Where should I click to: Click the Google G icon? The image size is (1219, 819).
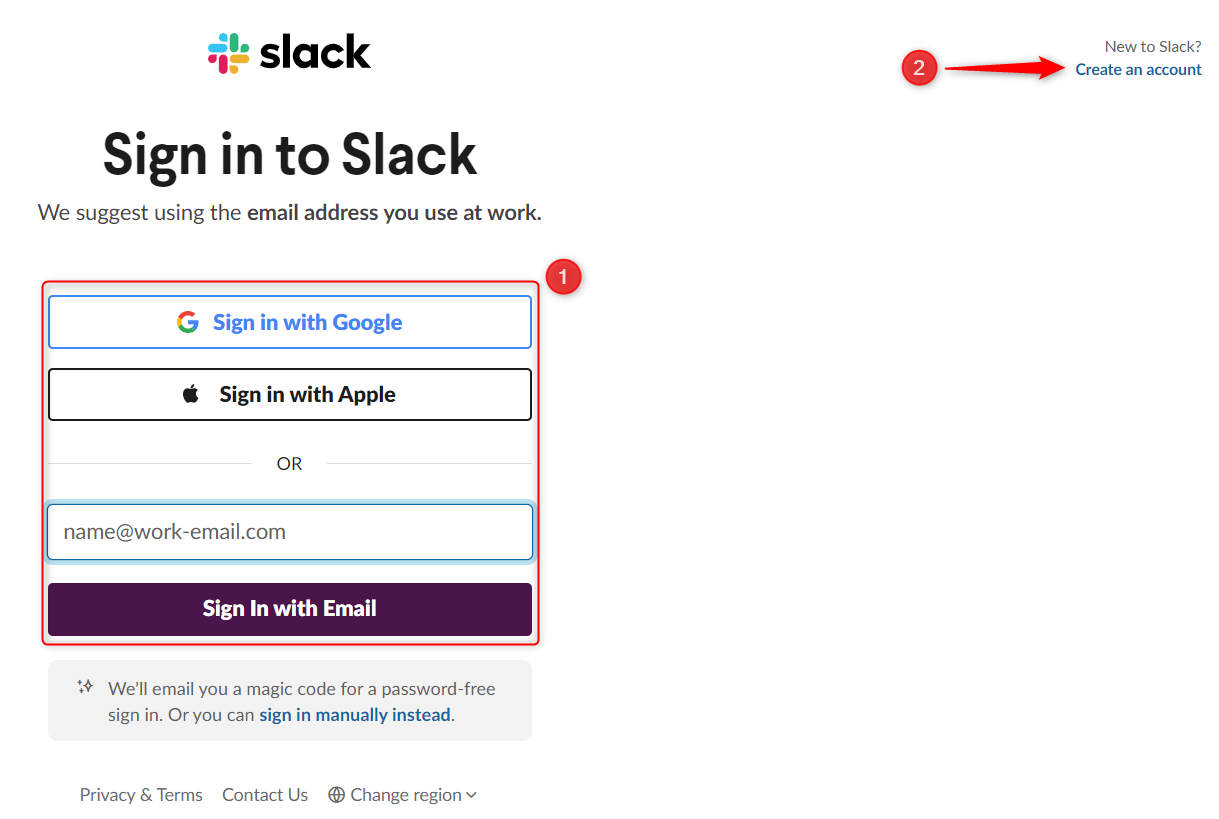(188, 322)
